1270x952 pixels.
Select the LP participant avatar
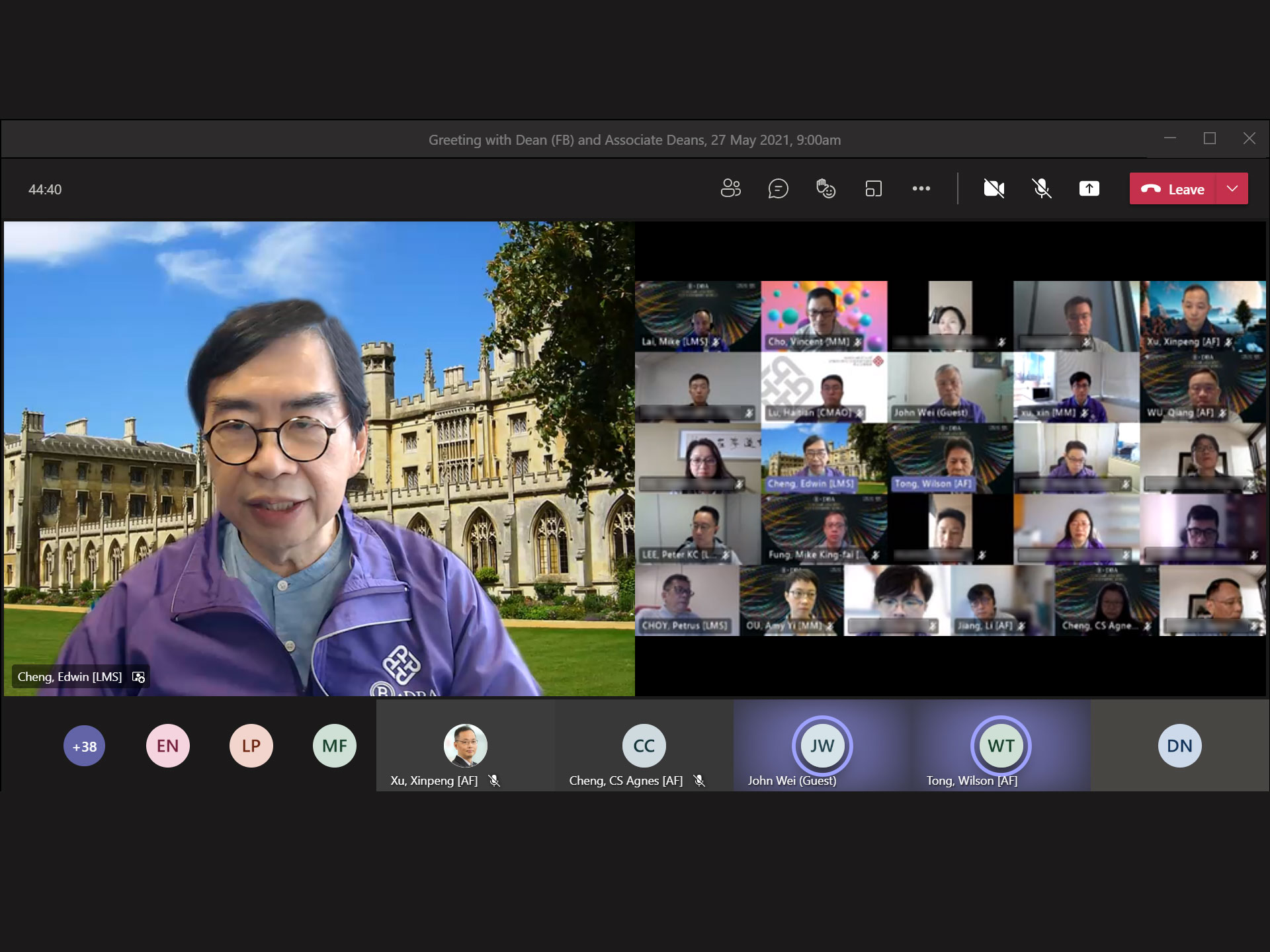coord(251,746)
